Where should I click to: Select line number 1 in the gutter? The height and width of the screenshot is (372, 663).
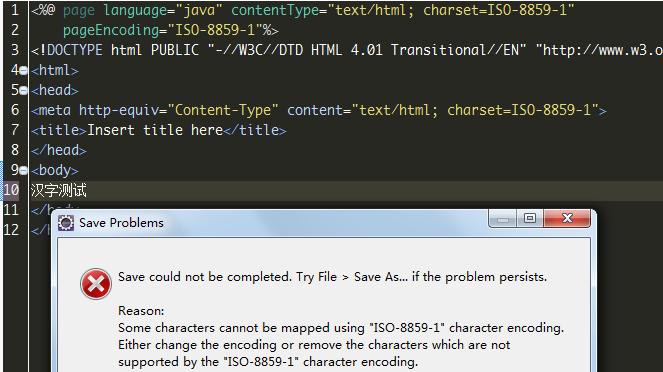(x=15, y=10)
